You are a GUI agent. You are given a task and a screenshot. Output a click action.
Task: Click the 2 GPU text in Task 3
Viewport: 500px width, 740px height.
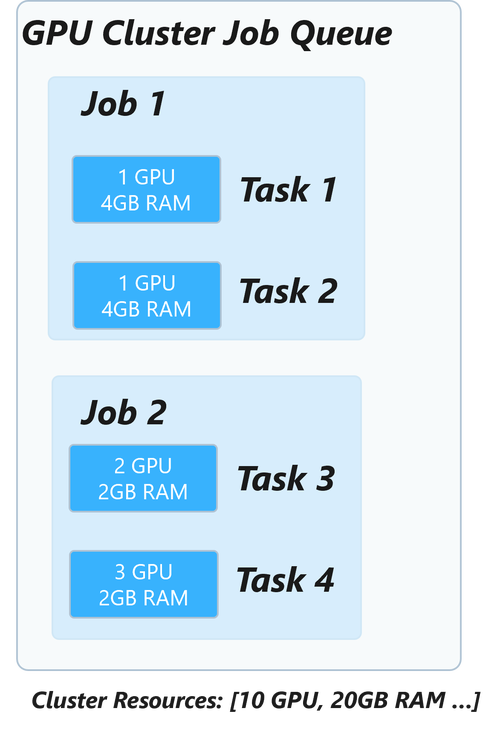pyautogui.click(x=143, y=466)
